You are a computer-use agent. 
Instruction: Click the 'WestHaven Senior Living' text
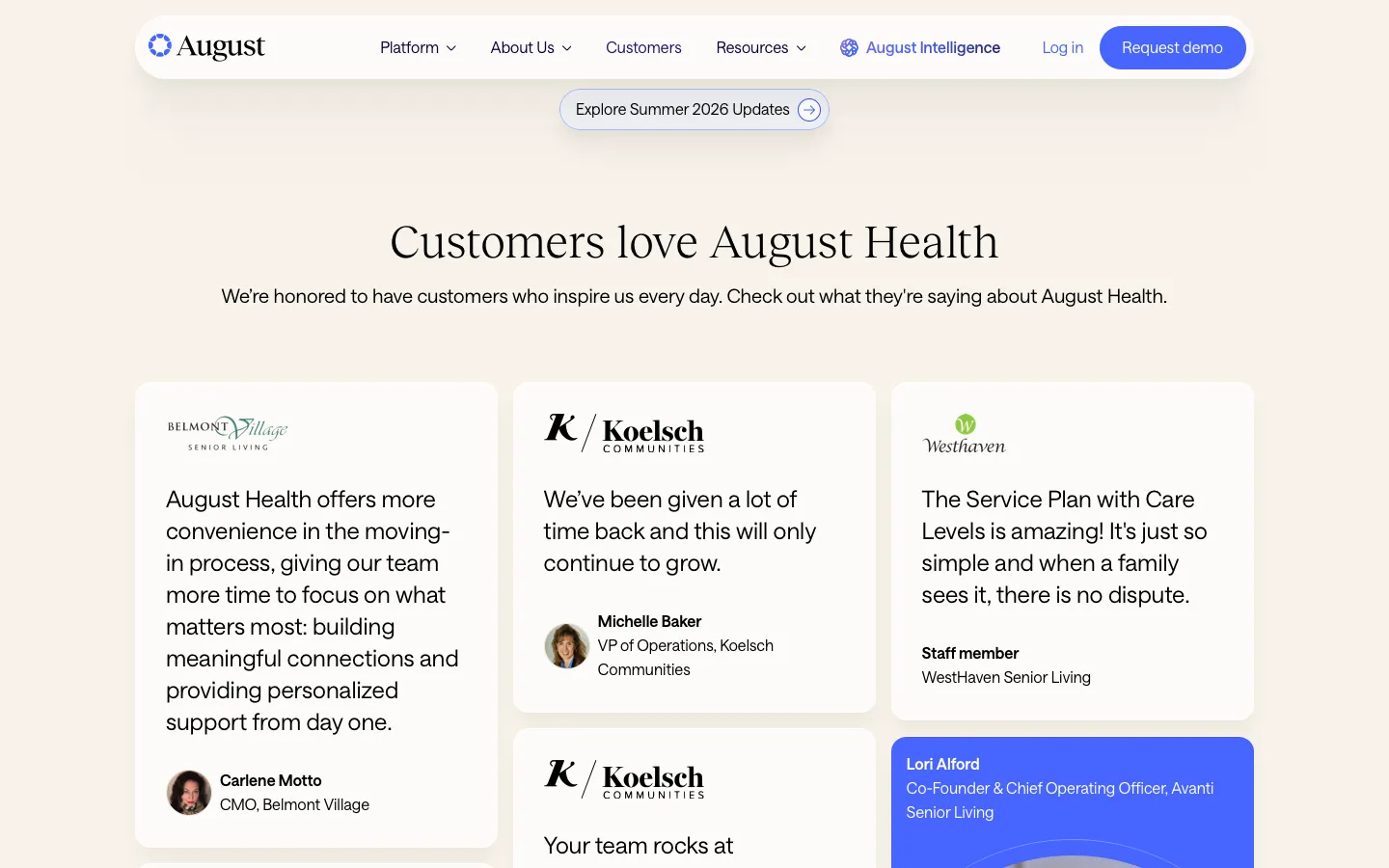[1006, 677]
